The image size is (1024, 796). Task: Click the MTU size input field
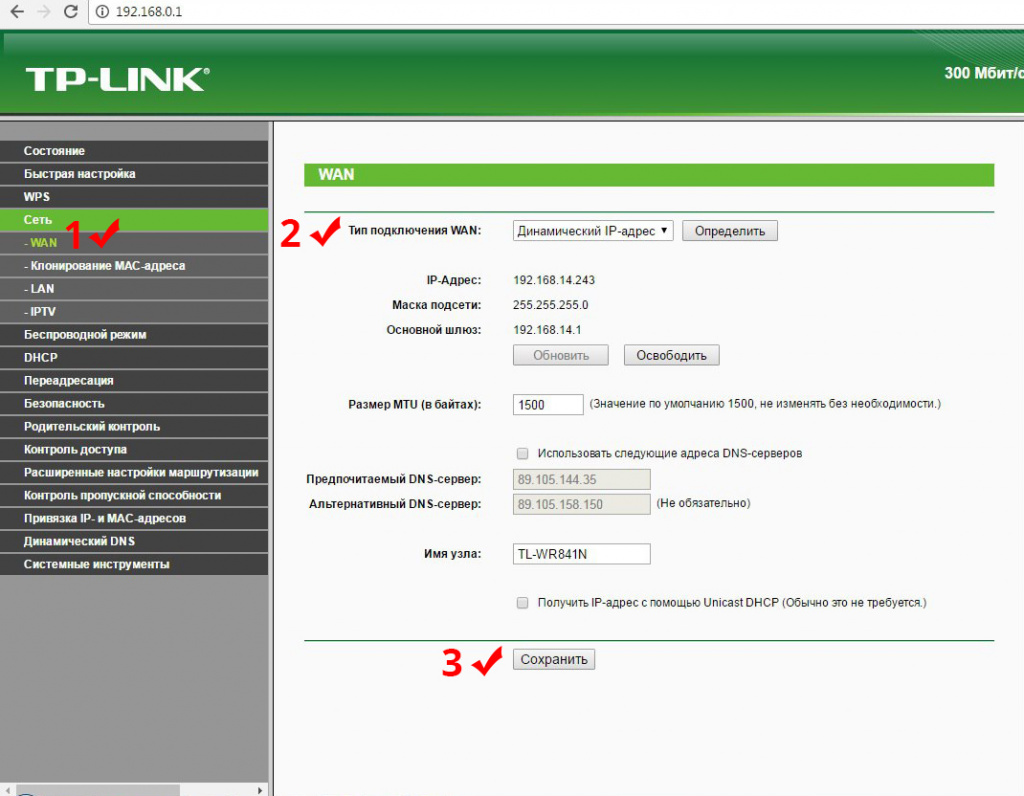pyautogui.click(x=548, y=405)
